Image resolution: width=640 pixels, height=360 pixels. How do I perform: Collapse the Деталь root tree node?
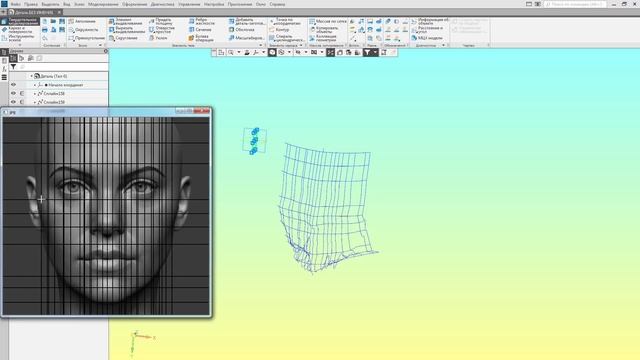pyautogui.click(x=31, y=76)
